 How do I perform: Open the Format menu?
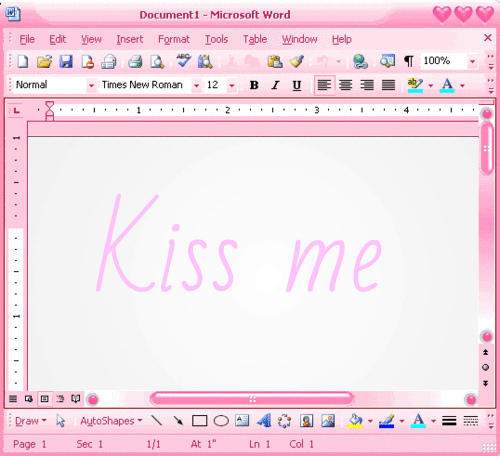(174, 39)
